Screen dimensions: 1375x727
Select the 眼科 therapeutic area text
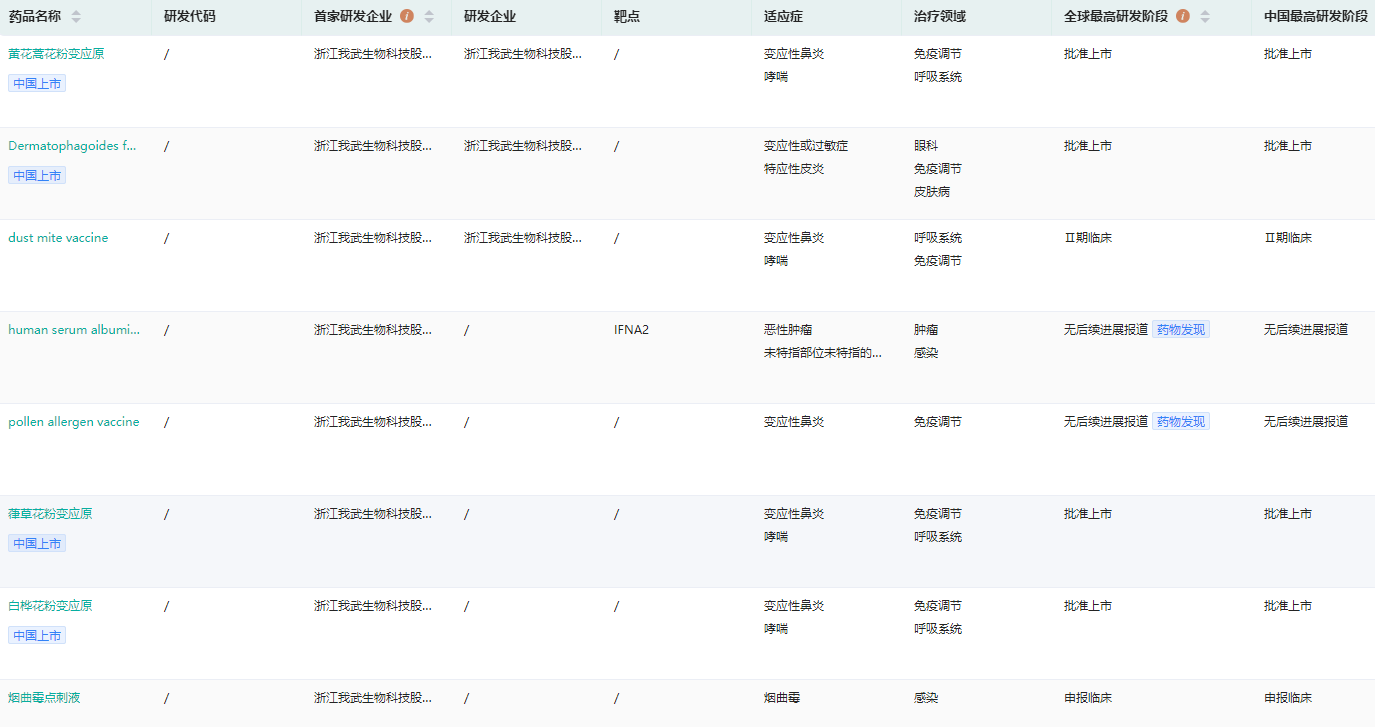pyautogui.click(x=926, y=146)
